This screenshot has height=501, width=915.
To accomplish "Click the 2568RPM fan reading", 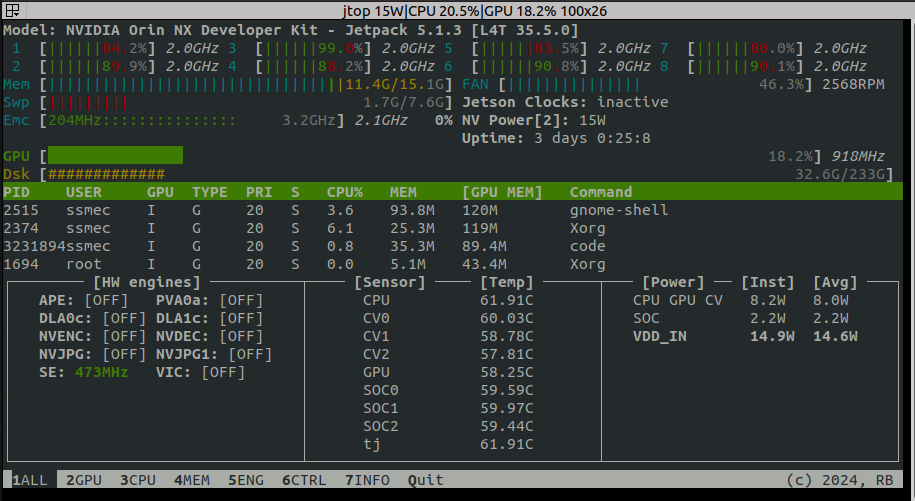I will click(853, 85).
